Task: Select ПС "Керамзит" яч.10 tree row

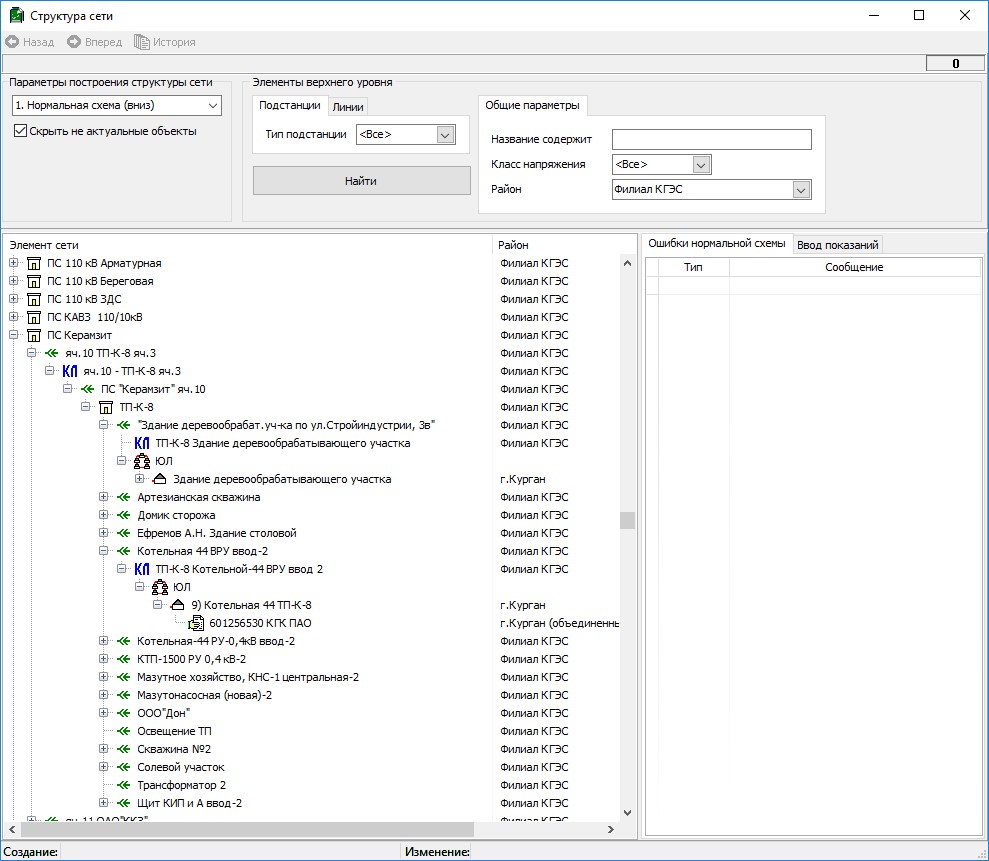Action: point(153,389)
